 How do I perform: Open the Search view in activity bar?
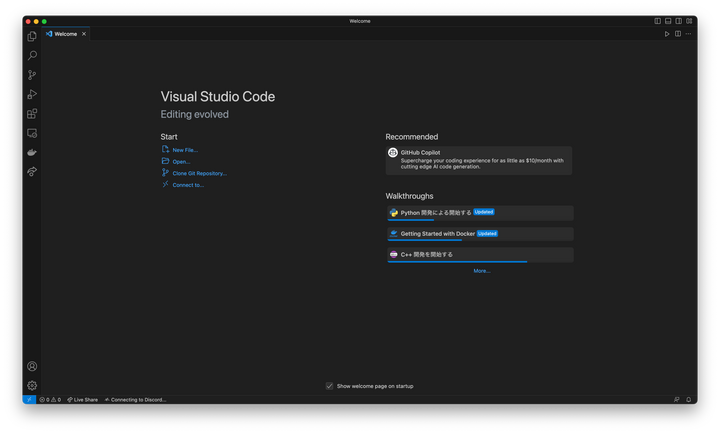32,56
